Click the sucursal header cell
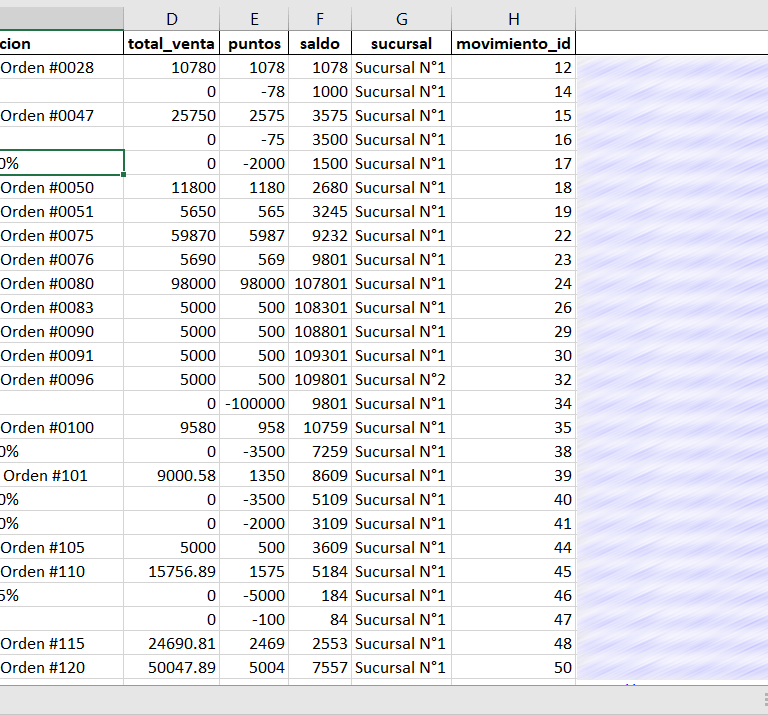768x715 pixels. (402, 43)
